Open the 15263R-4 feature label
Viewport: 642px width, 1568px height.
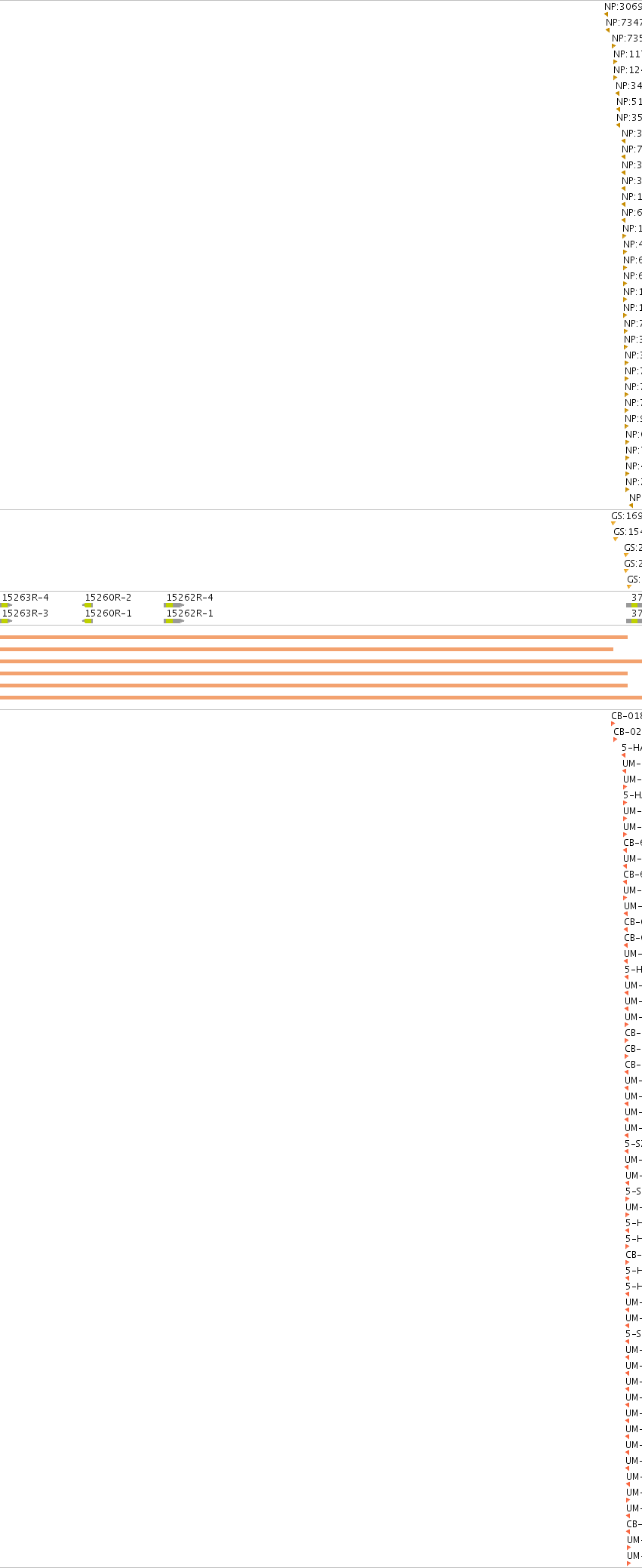click(x=25, y=597)
